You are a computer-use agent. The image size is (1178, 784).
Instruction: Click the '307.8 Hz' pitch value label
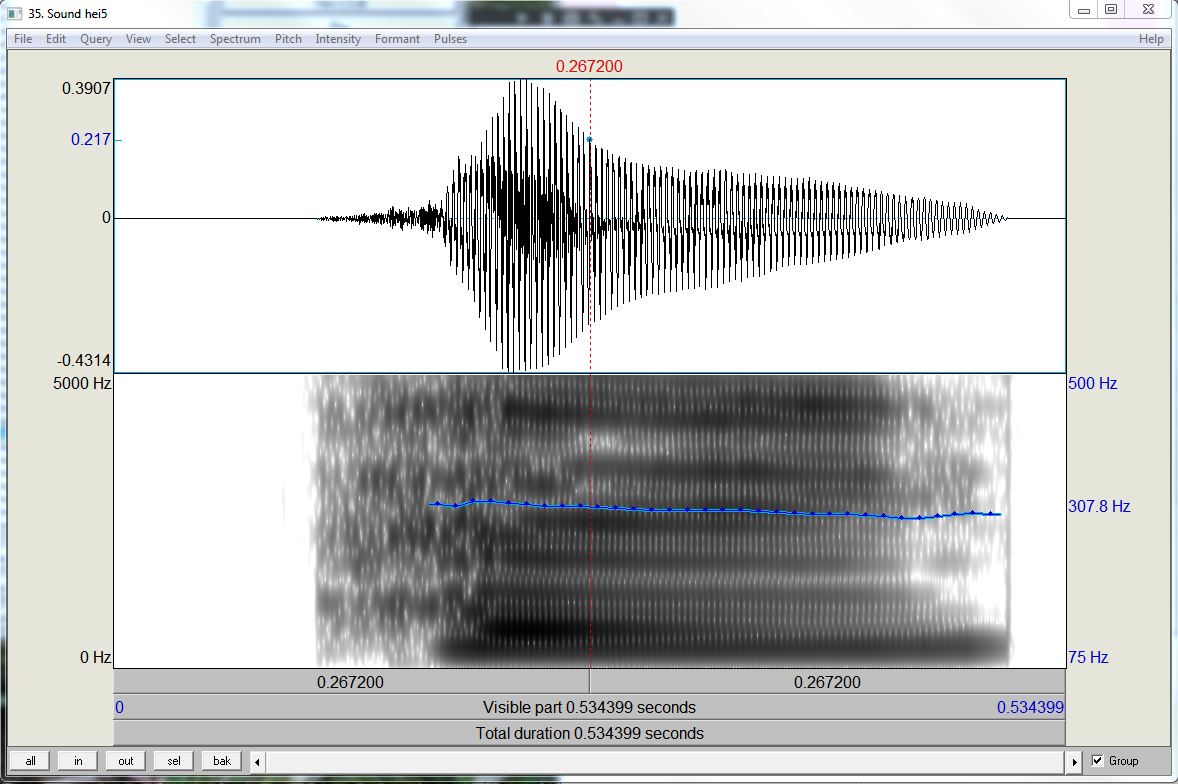(1099, 506)
